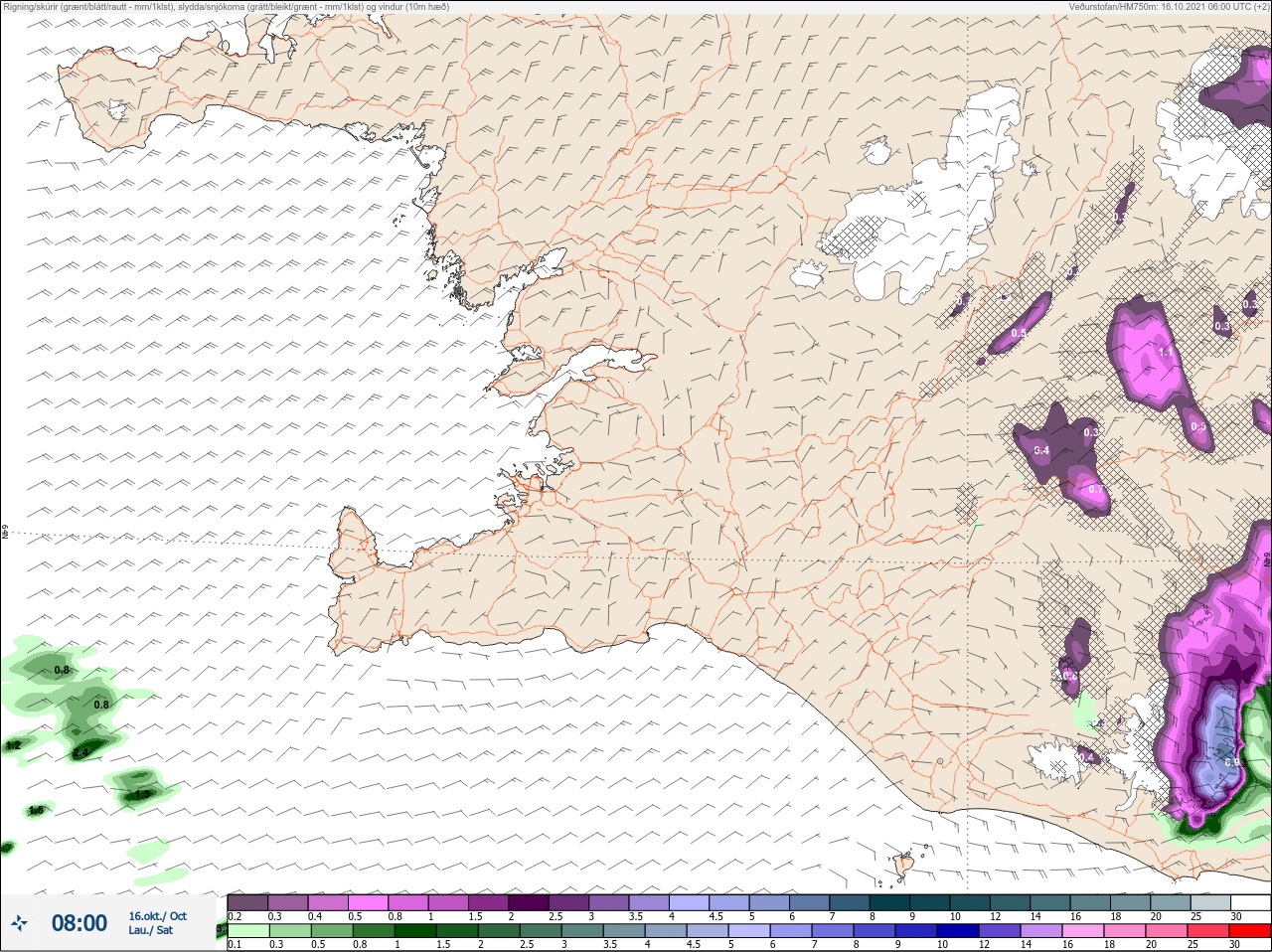This screenshot has height=952, width=1272.
Task: Click the 08:00 forecast time label
Action: pyautogui.click(x=79, y=923)
